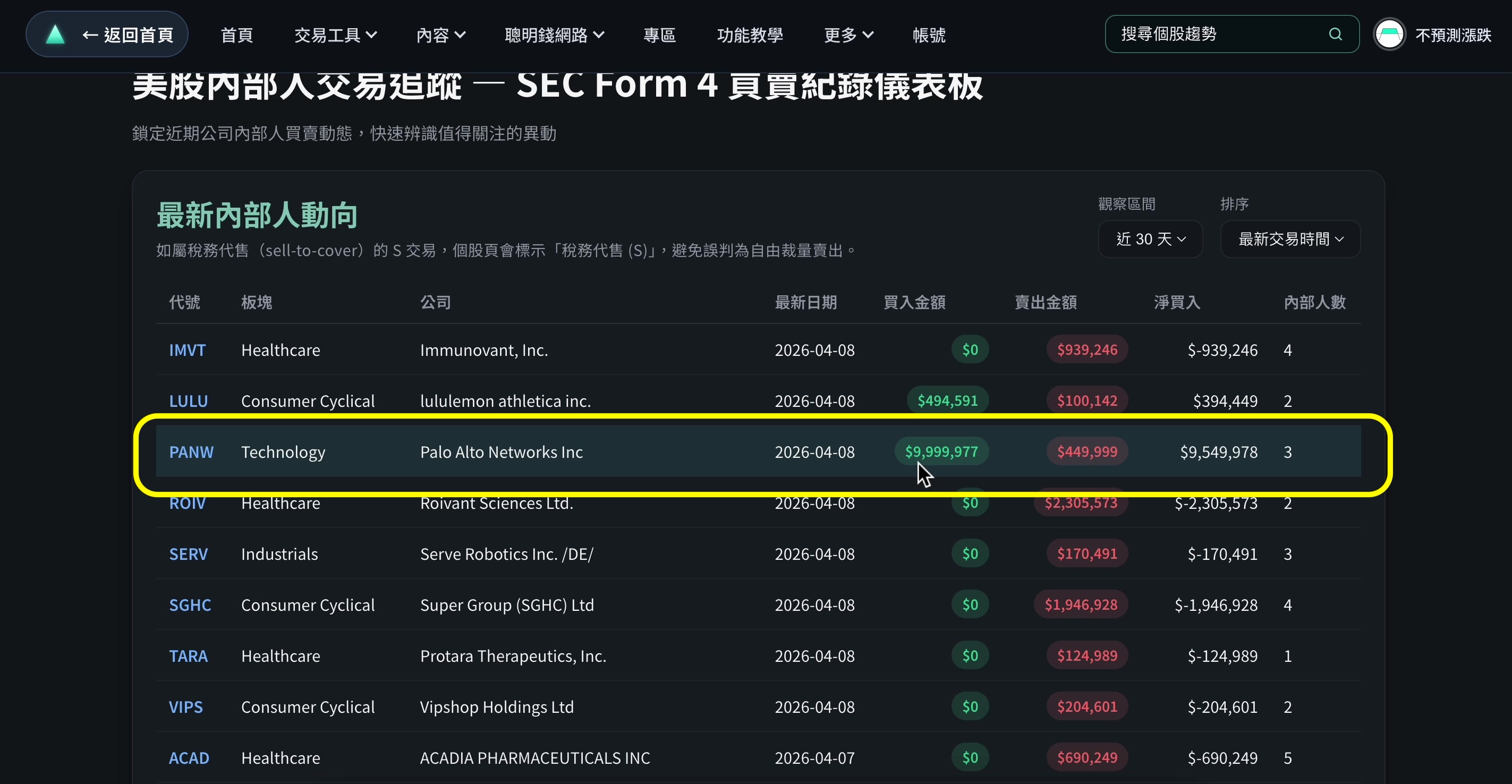This screenshot has width=1512, height=784.
Task: Click the $690,249 sell amount badge
Action: tap(1087, 758)
